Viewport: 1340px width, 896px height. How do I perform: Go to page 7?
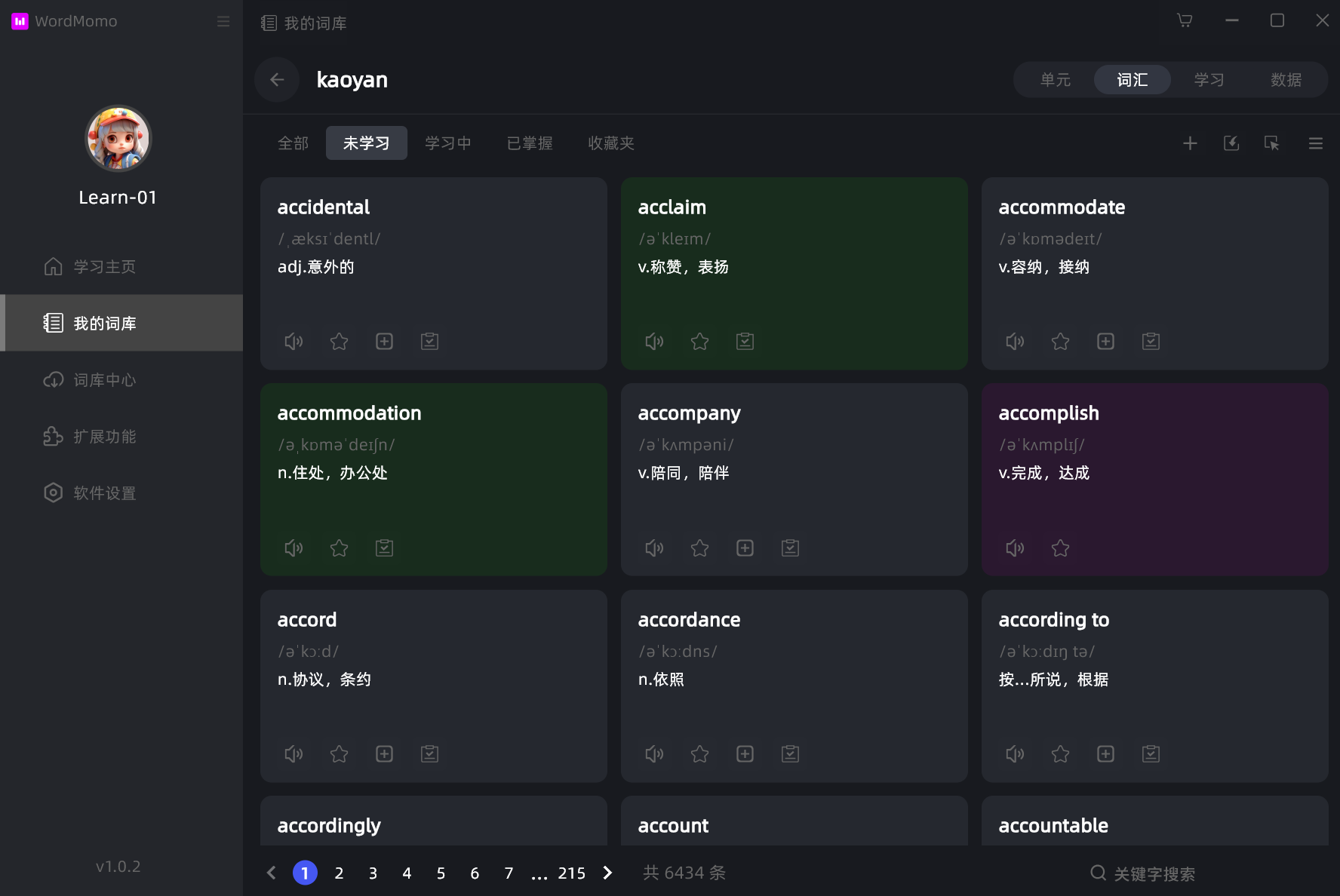pos(509,873)
